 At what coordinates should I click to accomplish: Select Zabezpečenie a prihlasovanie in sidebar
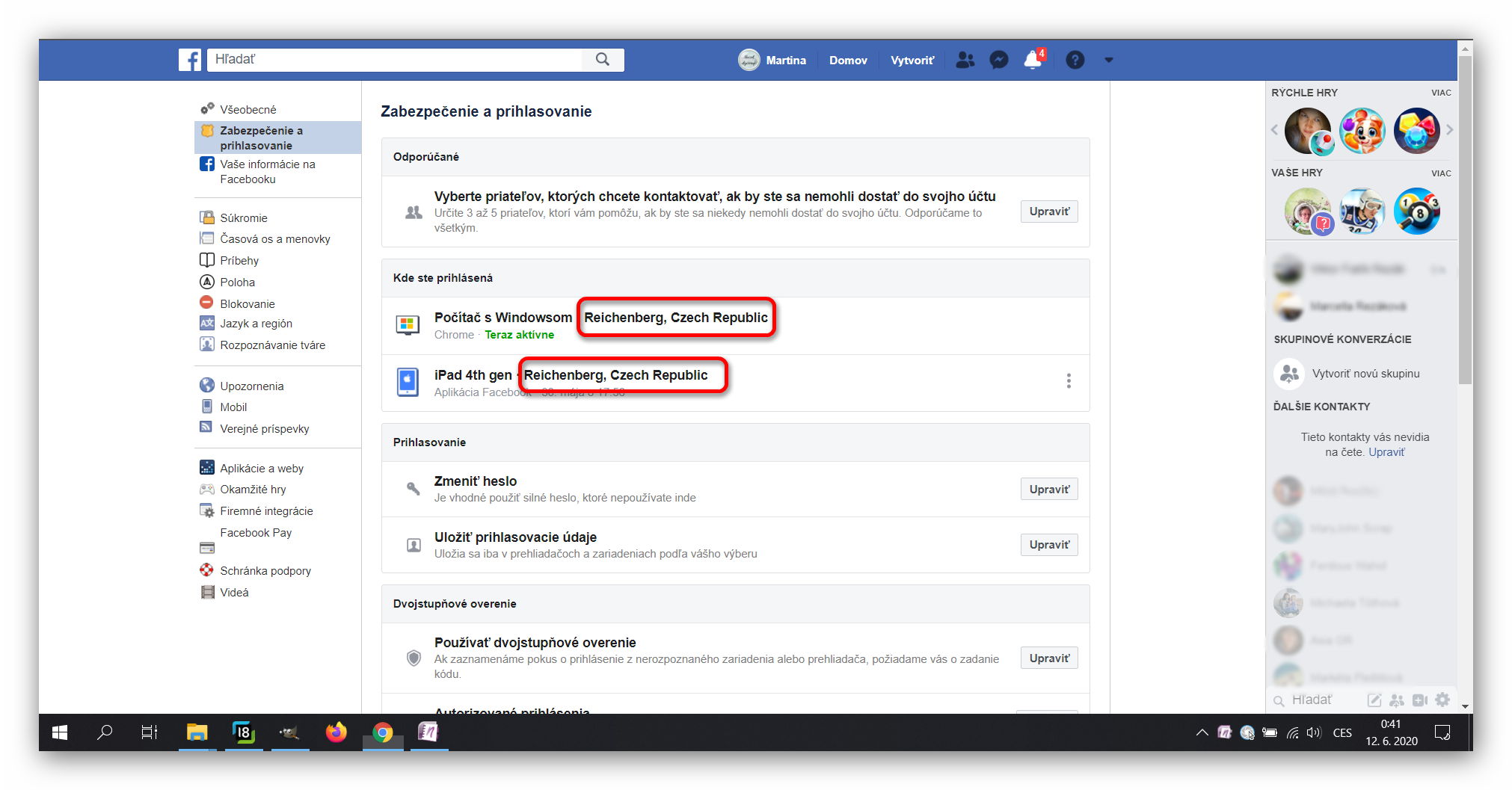point(277,138)
